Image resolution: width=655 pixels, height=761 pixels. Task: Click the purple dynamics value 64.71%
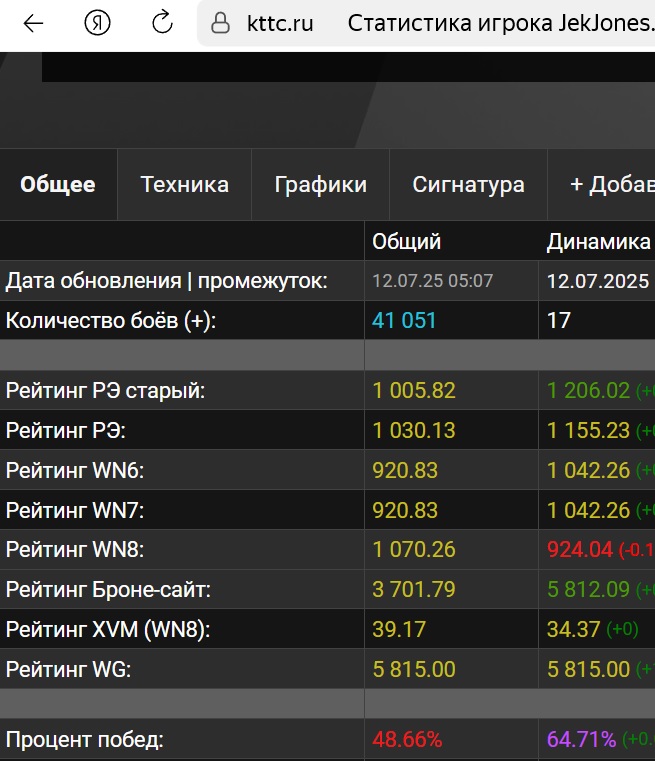pyautogui.click(x=581, y=741)
